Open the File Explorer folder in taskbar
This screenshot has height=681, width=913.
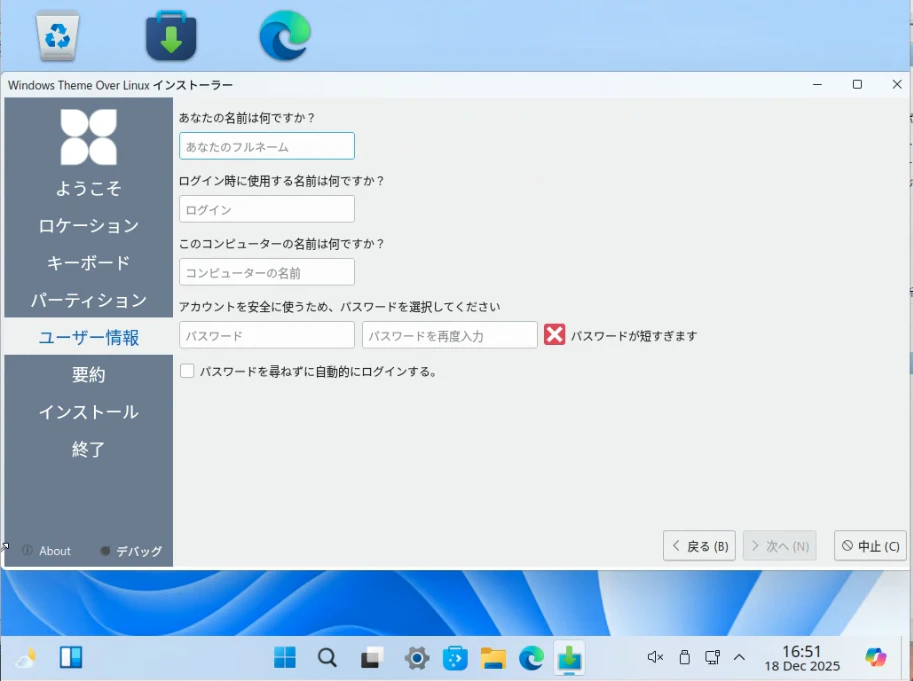coord(493,658)
